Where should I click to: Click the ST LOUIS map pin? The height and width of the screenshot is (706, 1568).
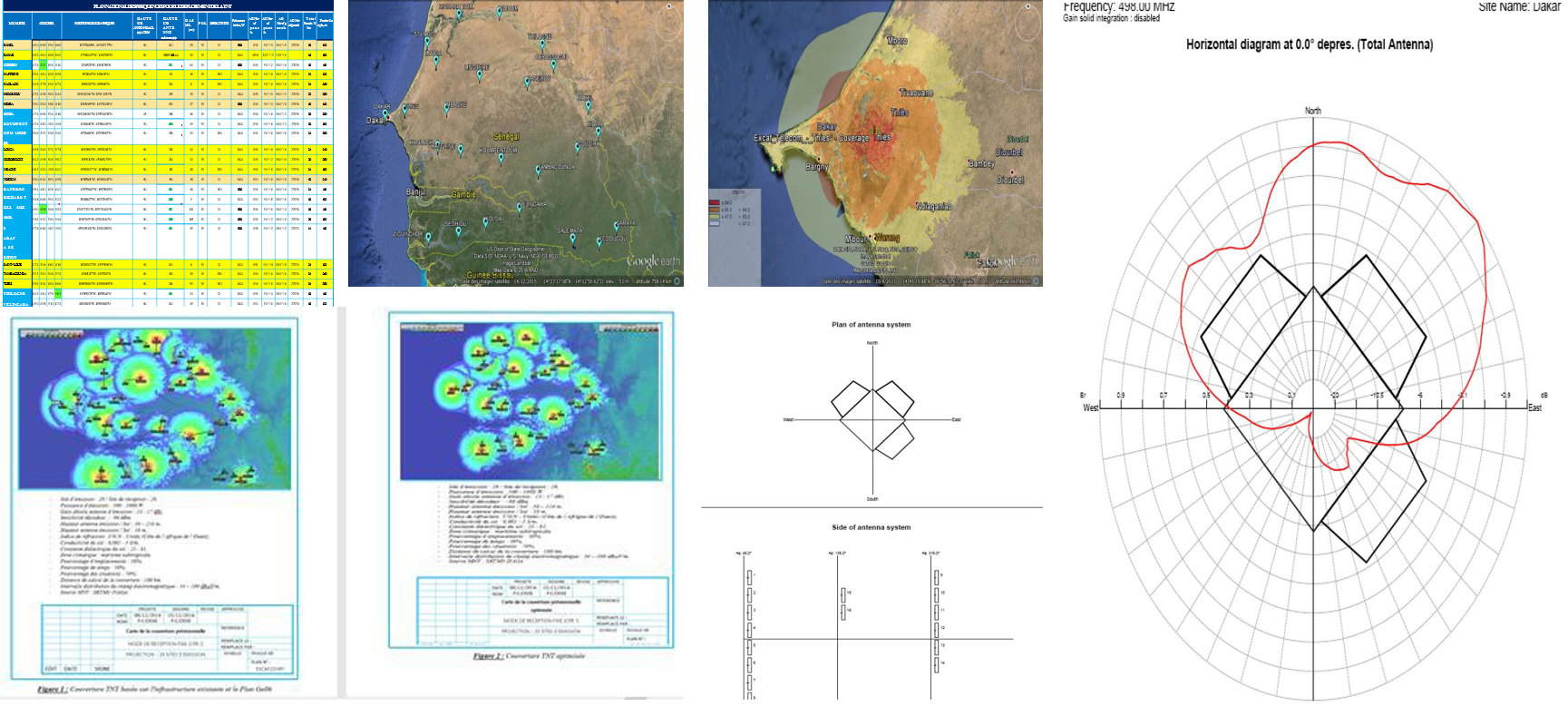point(426,41)
